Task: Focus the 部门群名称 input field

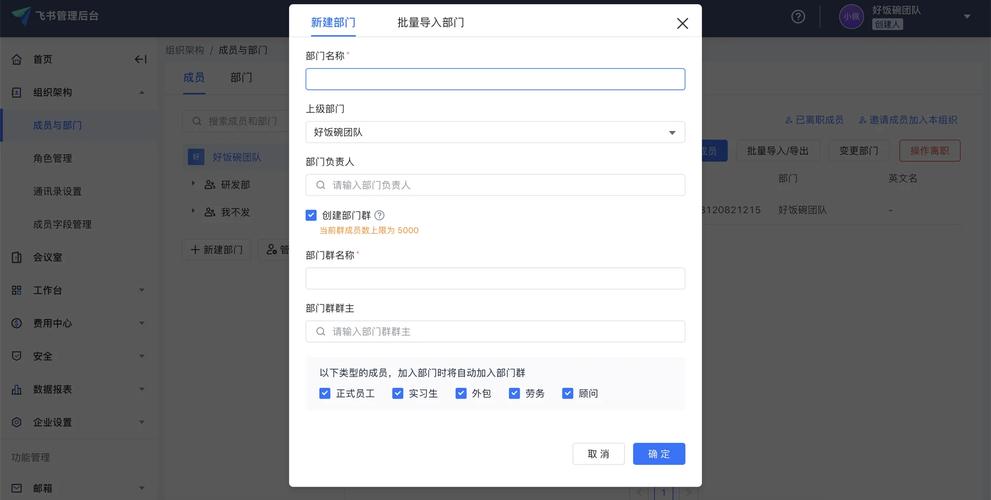Action: pos(496,279)
